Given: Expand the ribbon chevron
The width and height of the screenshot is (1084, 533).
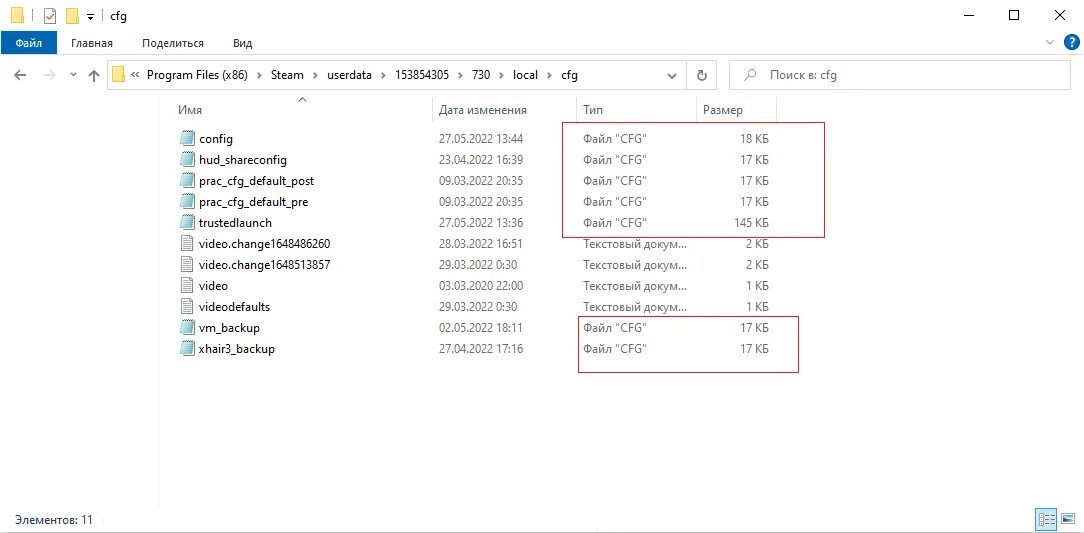Looking at the screenshot, I should (x=1051, y=43).
